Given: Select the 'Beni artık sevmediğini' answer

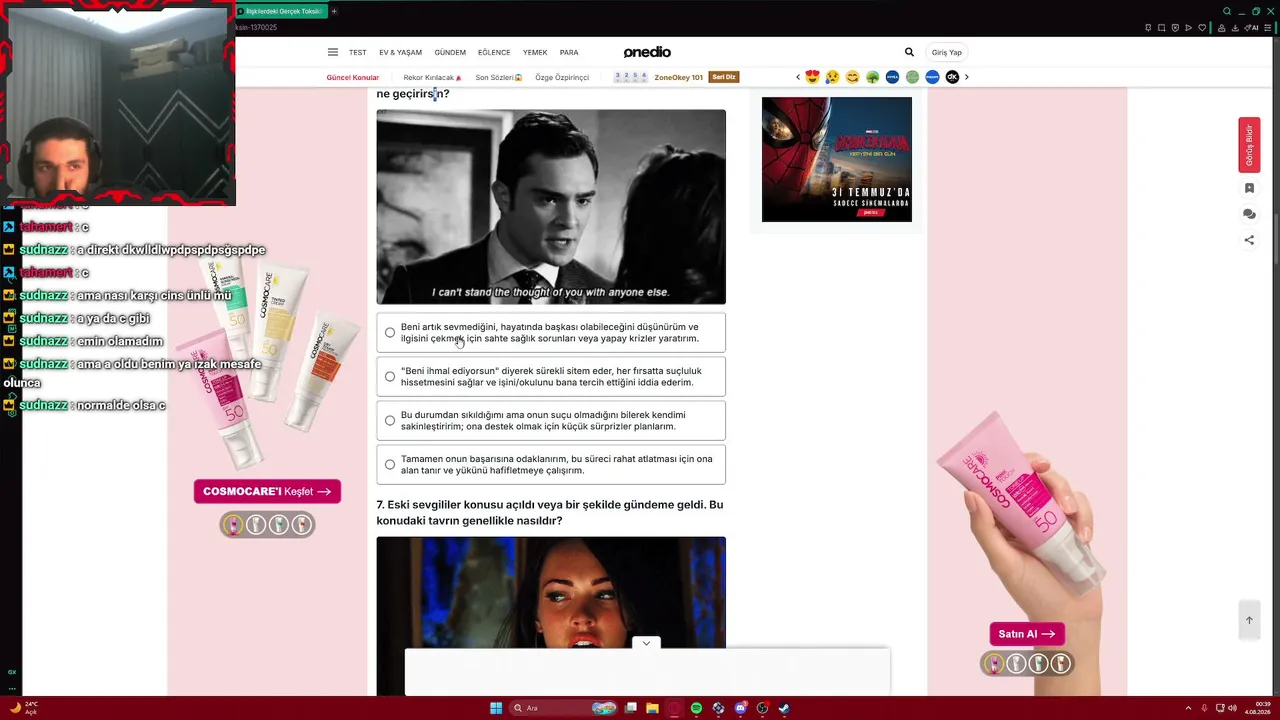Looking at the screenshot, I should (551, 333).
